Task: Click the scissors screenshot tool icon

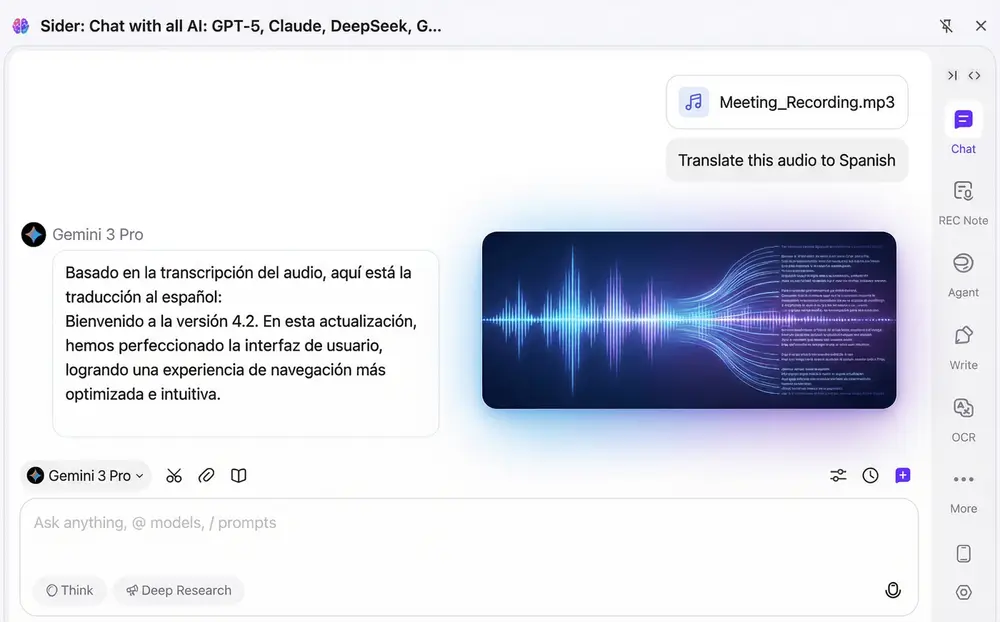Action: click(174, 475)
